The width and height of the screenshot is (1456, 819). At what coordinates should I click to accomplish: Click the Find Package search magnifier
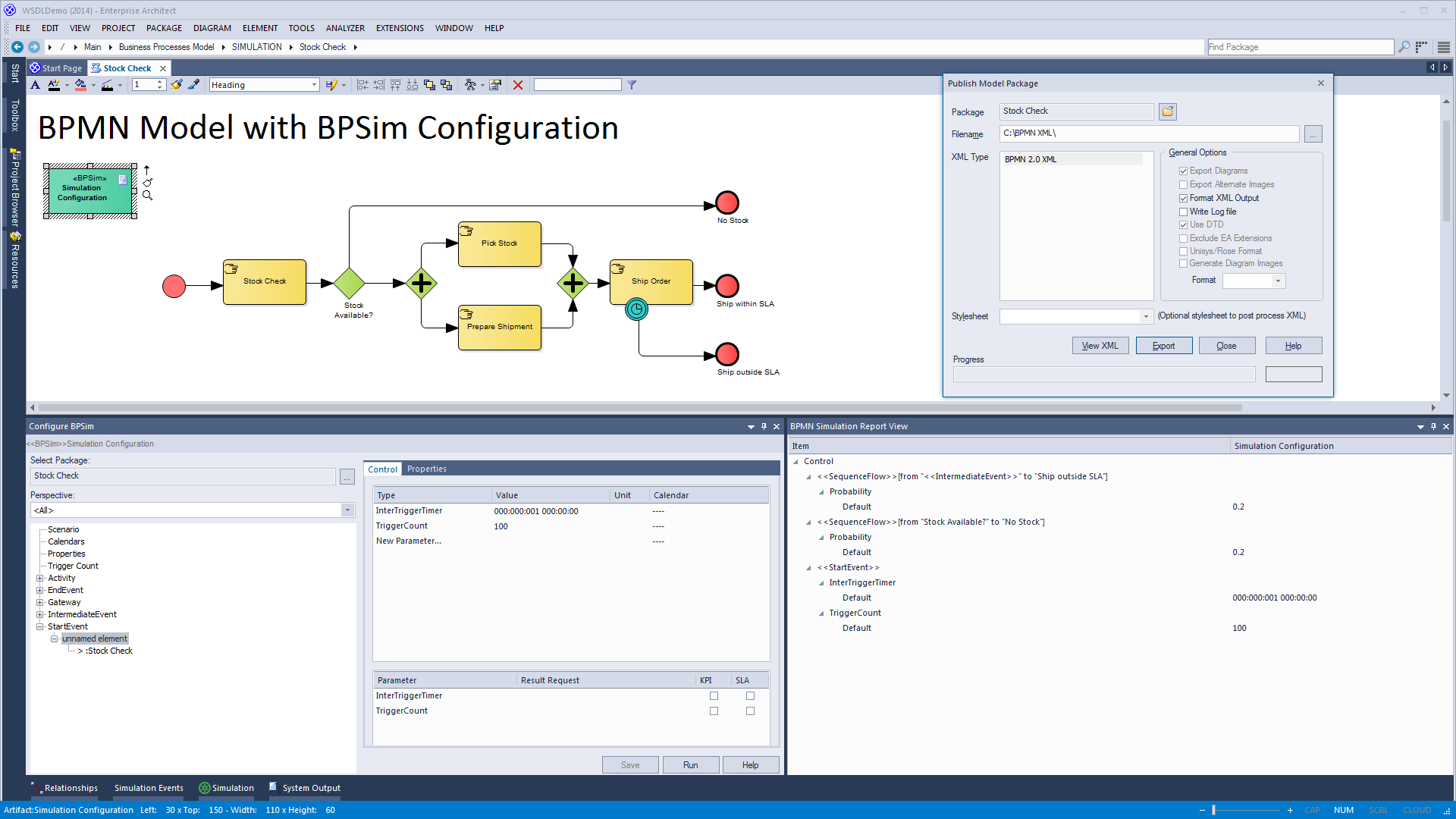coord(1404,47)
